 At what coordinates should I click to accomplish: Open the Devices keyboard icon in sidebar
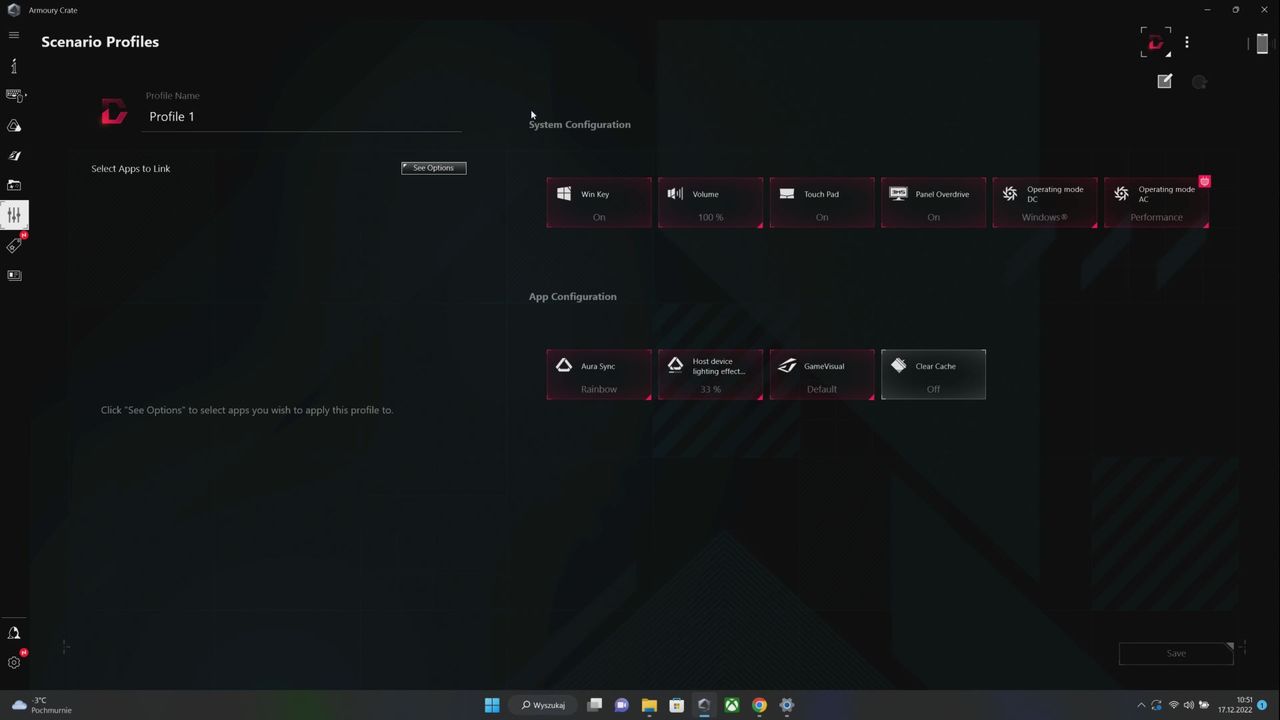point(14,96)
